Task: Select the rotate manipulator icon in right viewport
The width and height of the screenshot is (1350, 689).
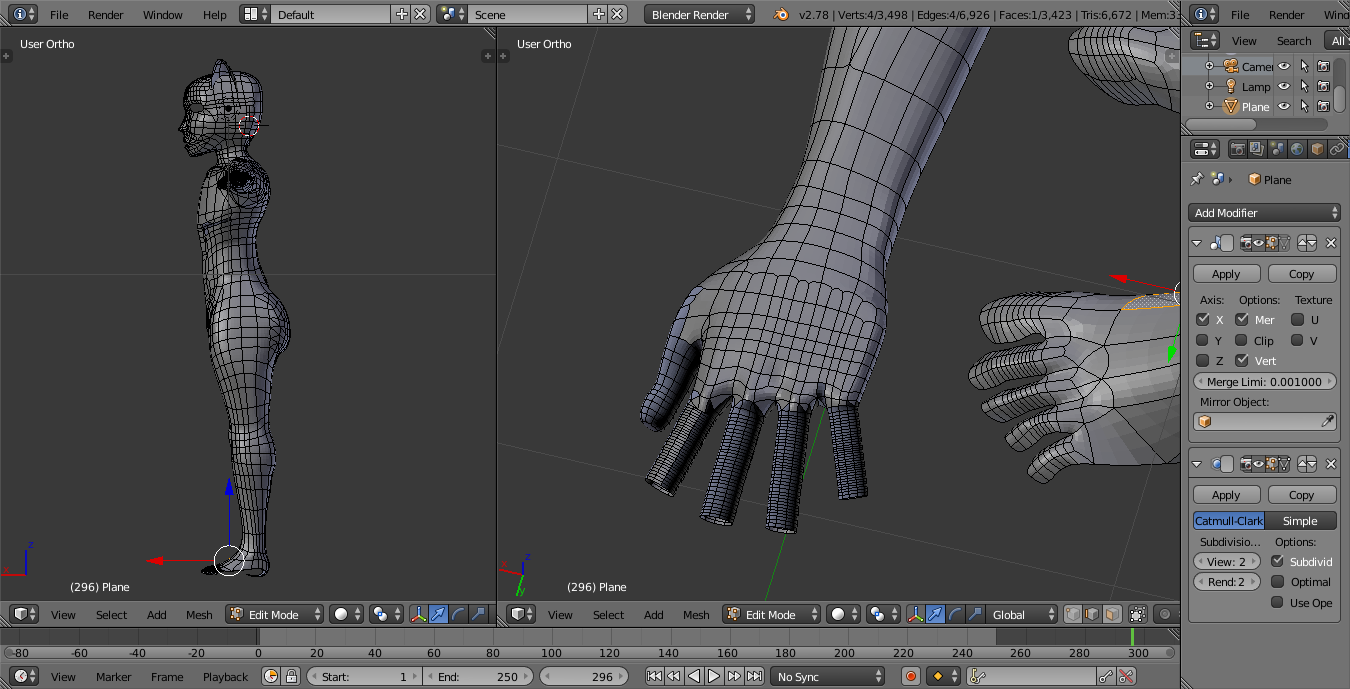Action: [957, 614]
